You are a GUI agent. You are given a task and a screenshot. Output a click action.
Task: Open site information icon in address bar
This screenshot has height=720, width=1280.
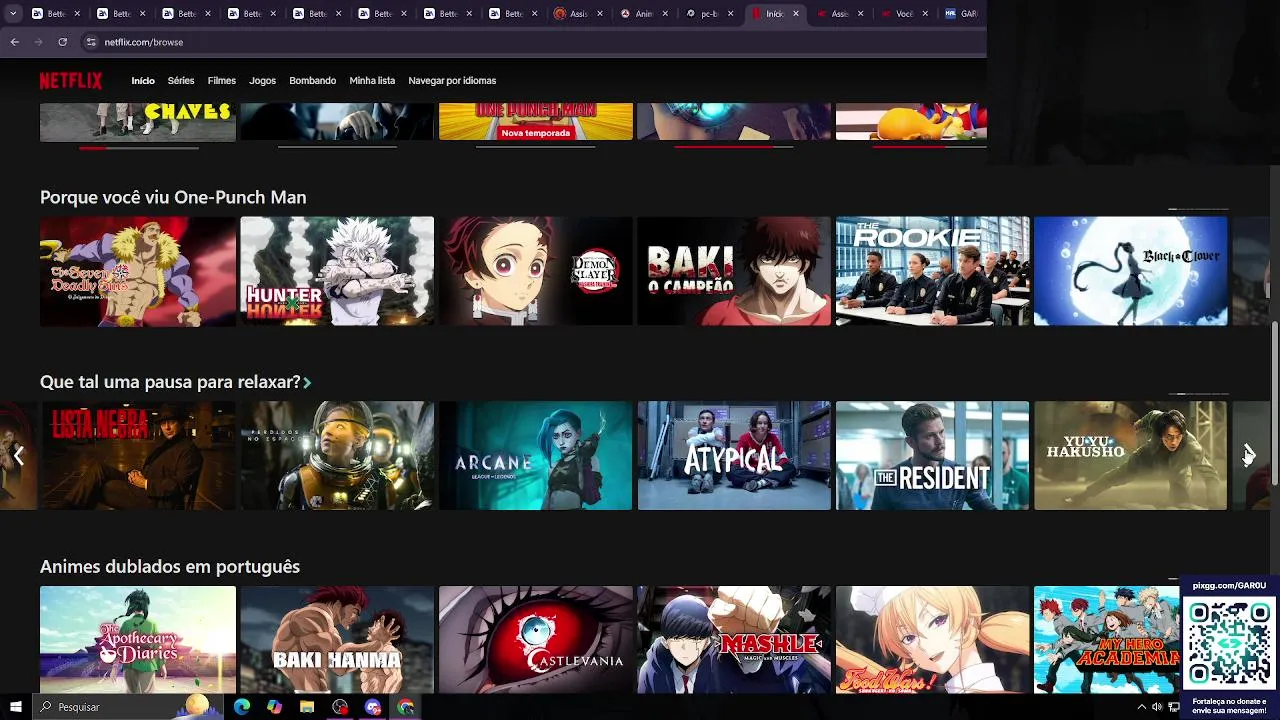(91, 42)
